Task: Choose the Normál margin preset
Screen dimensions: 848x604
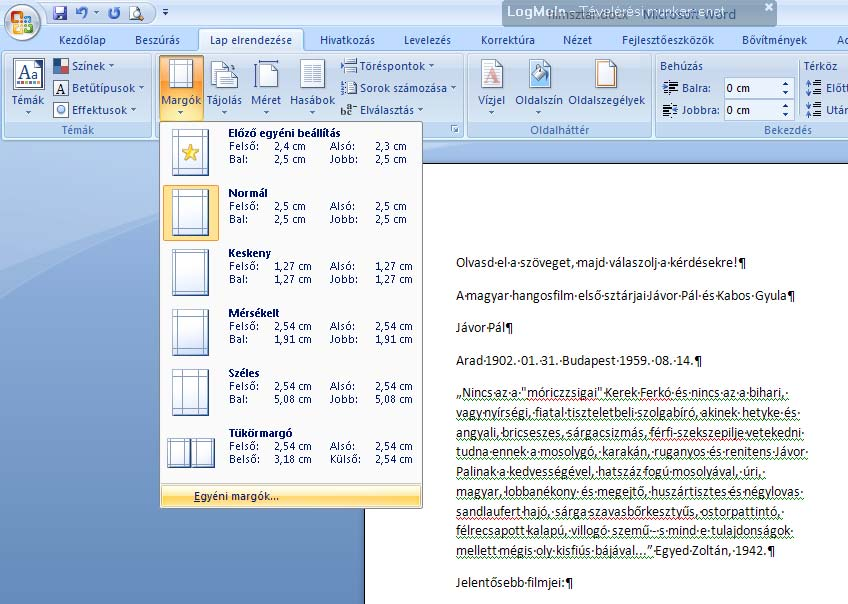Action: tap(291, 213)
